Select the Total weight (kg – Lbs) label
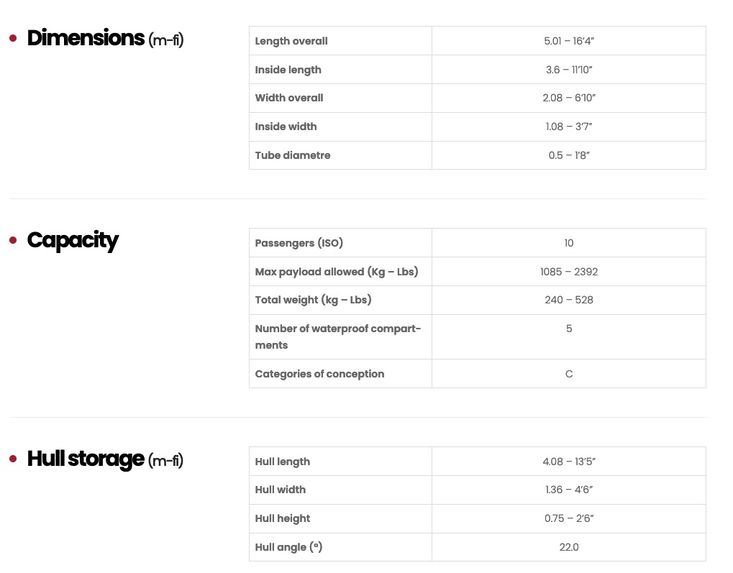Viewport: 733px width, 573px height. [x=313, y=300]
